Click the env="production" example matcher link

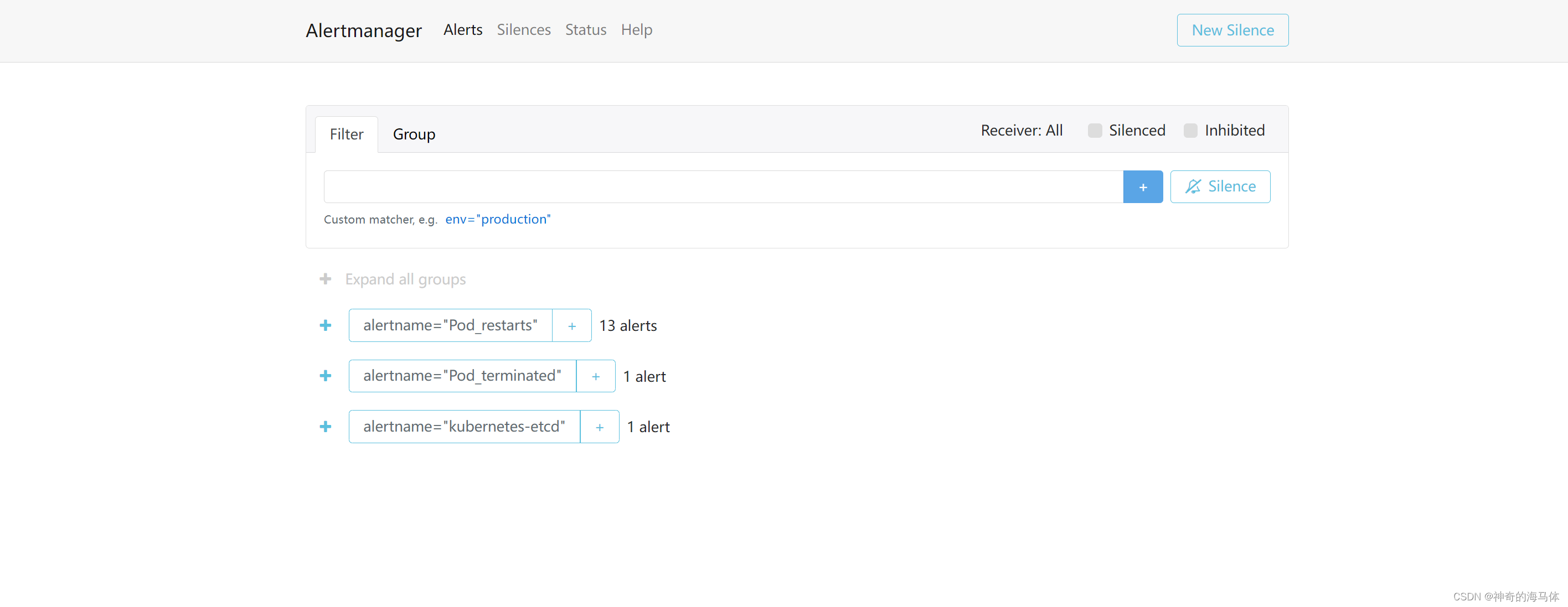(x=497, y=219)
